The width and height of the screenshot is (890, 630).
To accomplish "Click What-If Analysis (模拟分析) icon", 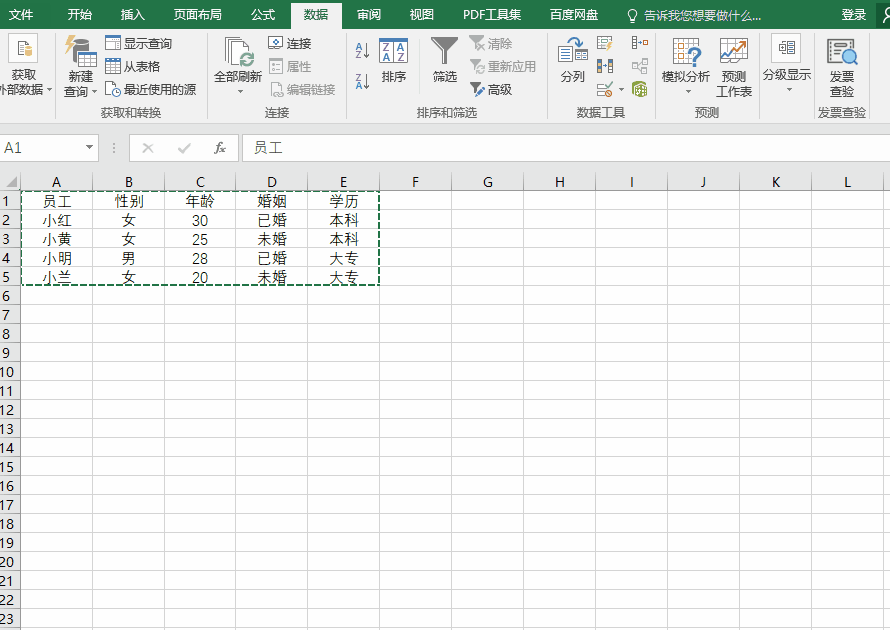I will 686,52.
